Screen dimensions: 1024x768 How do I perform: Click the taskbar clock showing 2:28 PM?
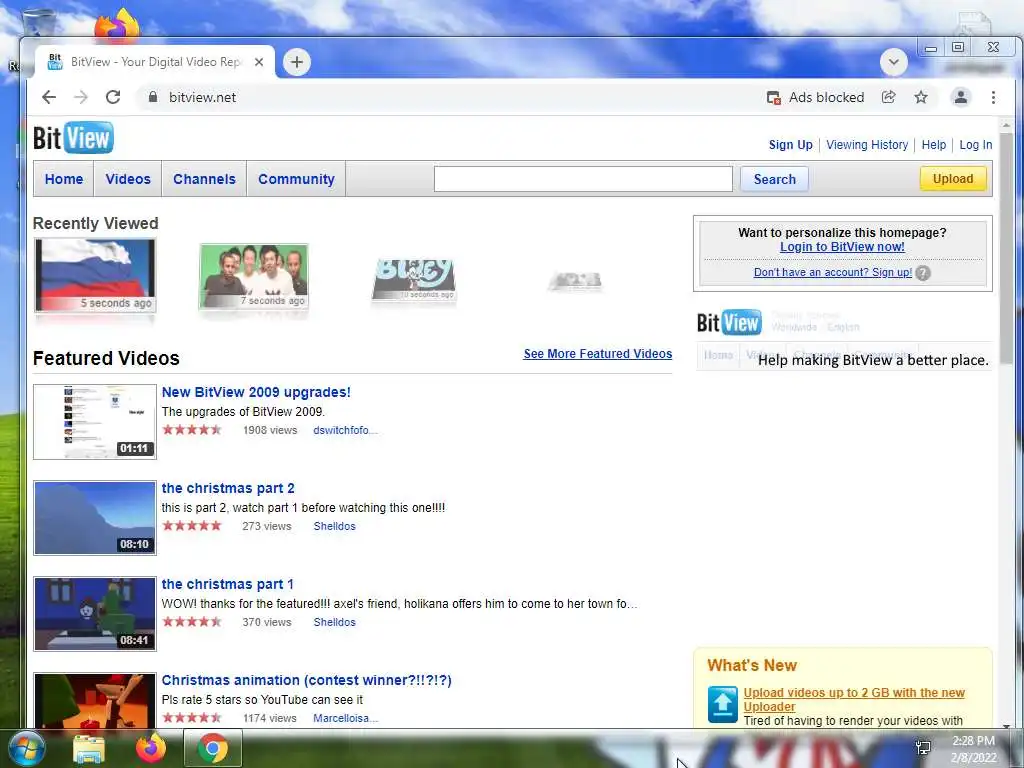click(973, 748)
